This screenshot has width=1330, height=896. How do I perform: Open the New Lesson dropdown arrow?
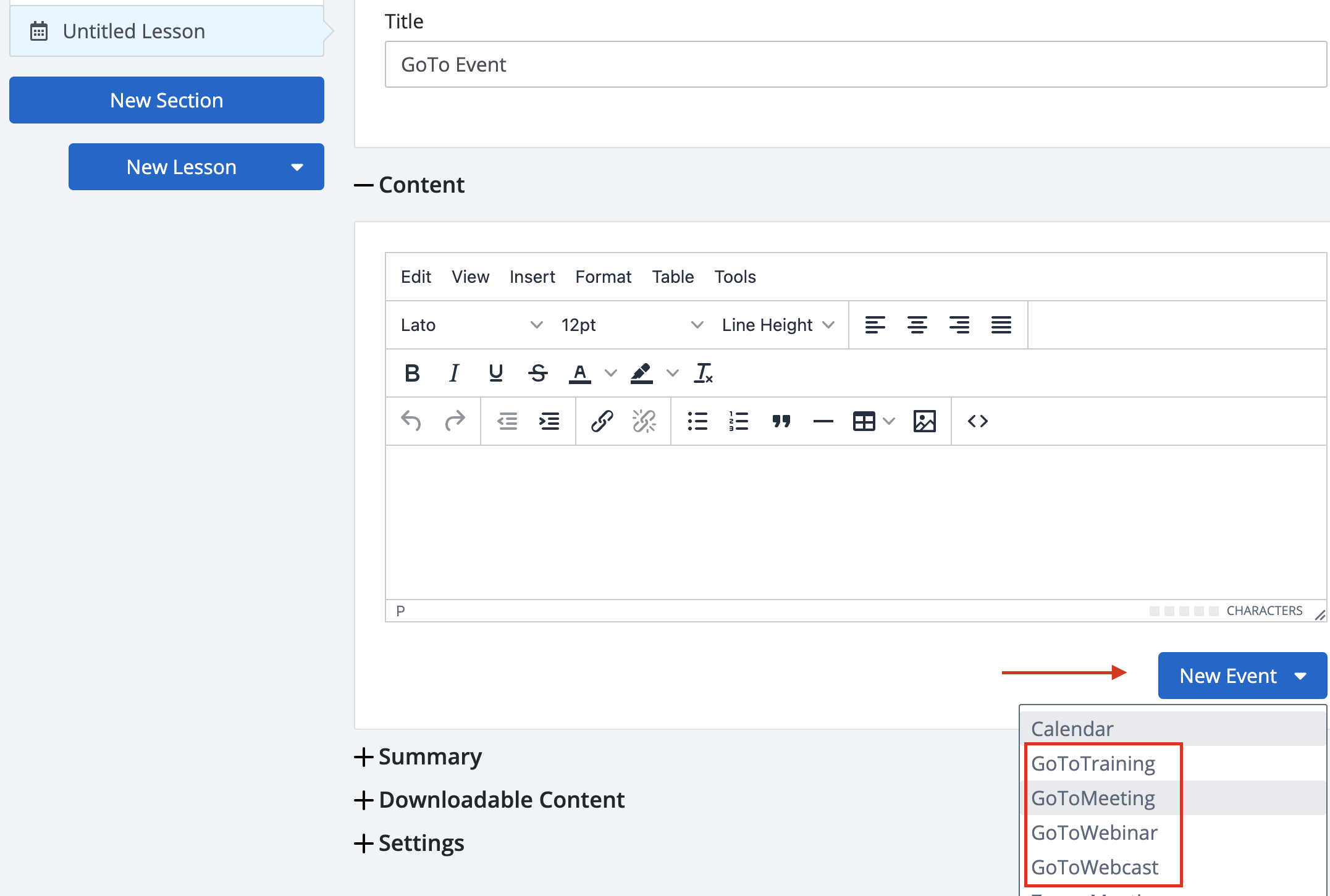click(x=297, y=167)
